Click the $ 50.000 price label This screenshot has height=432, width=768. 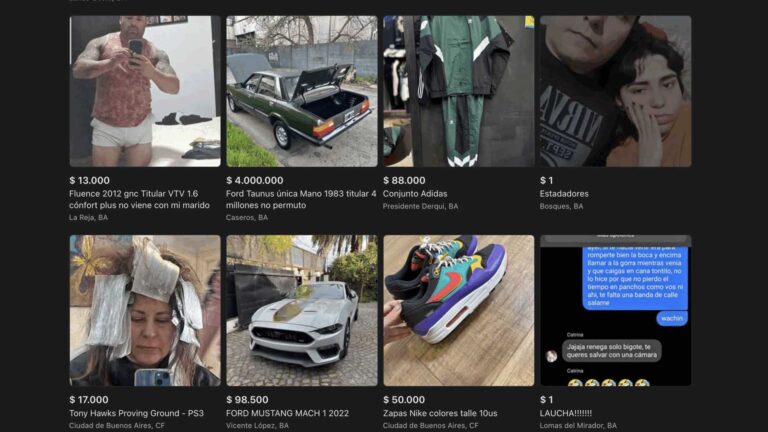click(404, 400)
